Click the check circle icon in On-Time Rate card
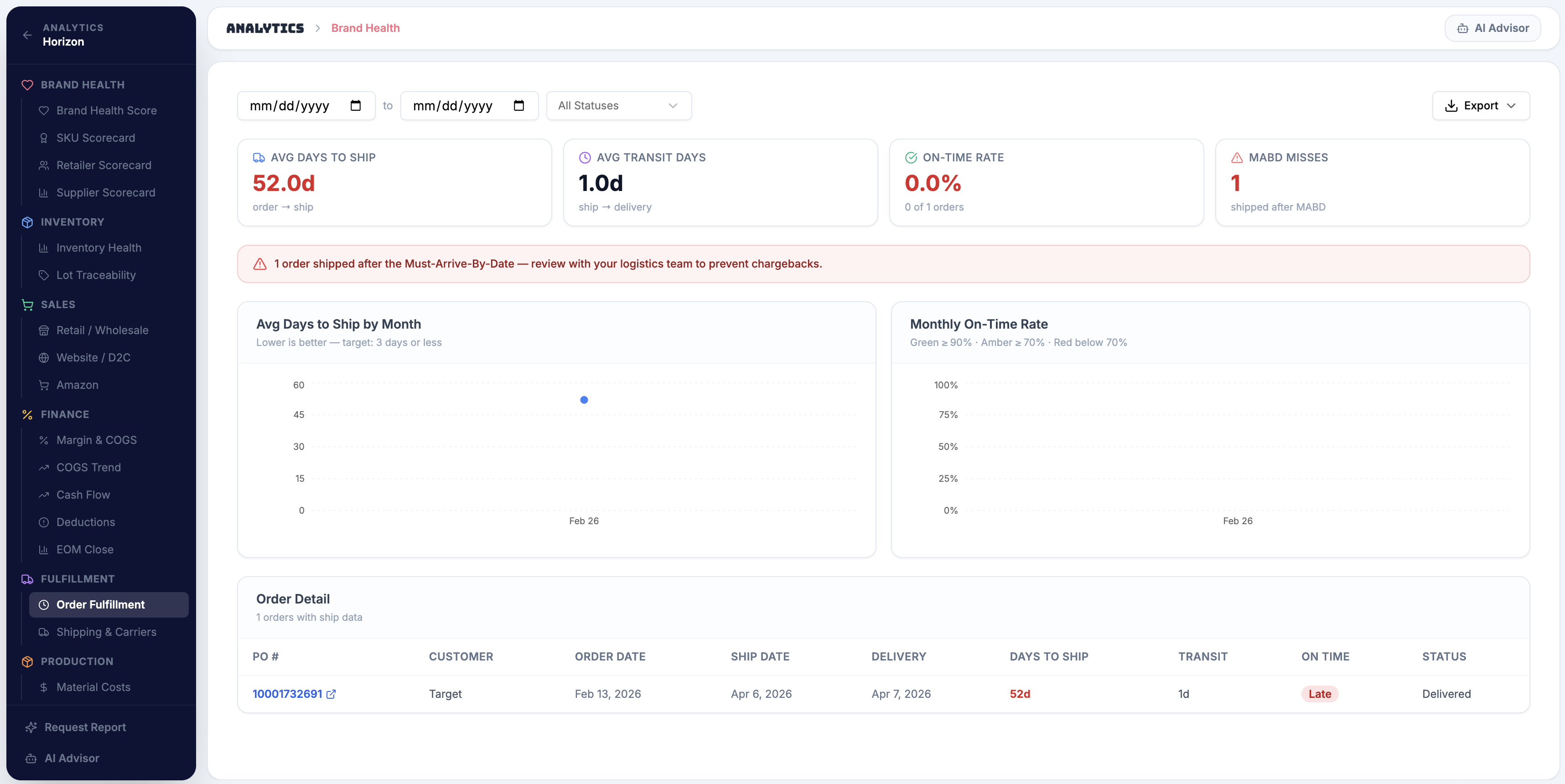The height and width of the screenshot is (784, 1565). click(911, 158)
